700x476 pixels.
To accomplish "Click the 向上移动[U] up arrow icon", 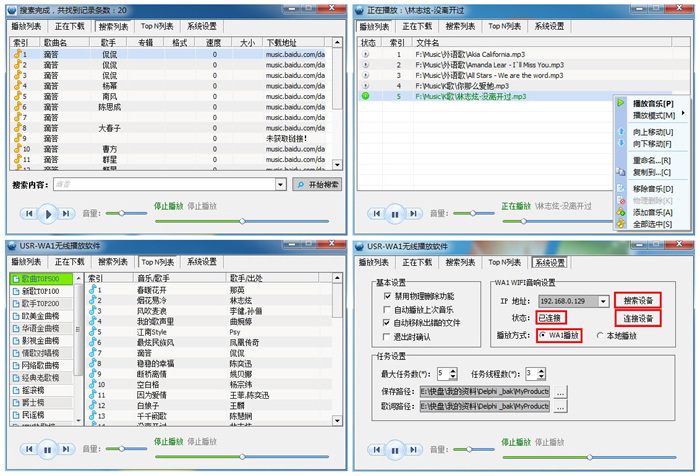I will pyautogui.click(x=621, y=131).
